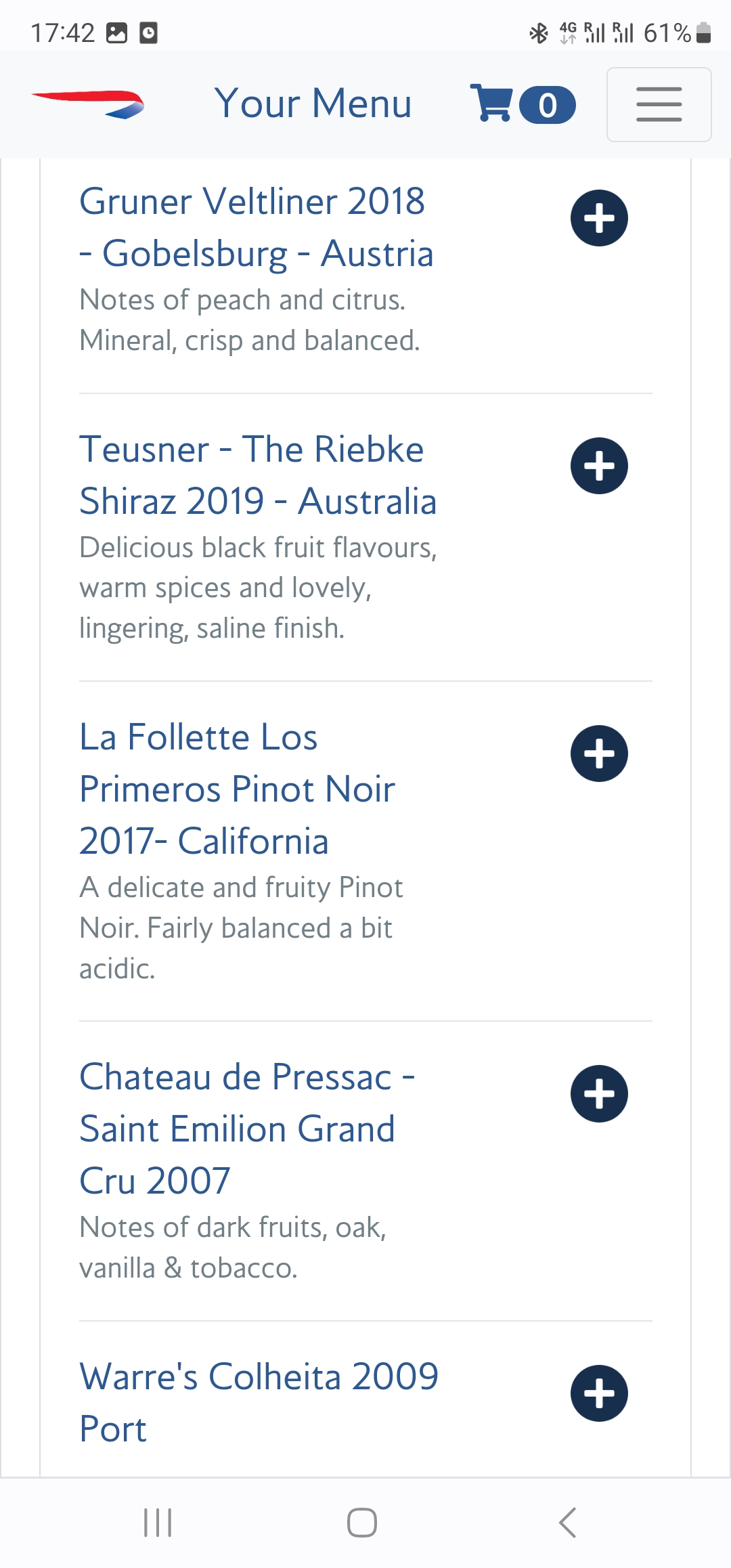Open the shopping cart icon
731x1568 pixels.
tap(491, 103)
